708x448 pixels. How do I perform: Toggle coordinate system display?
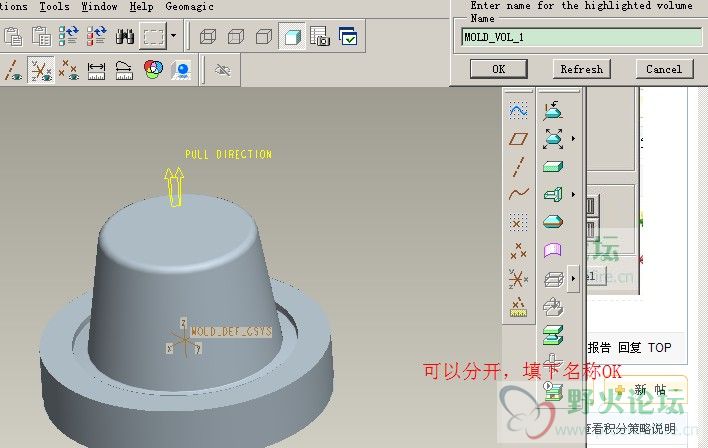coord(41,70)
